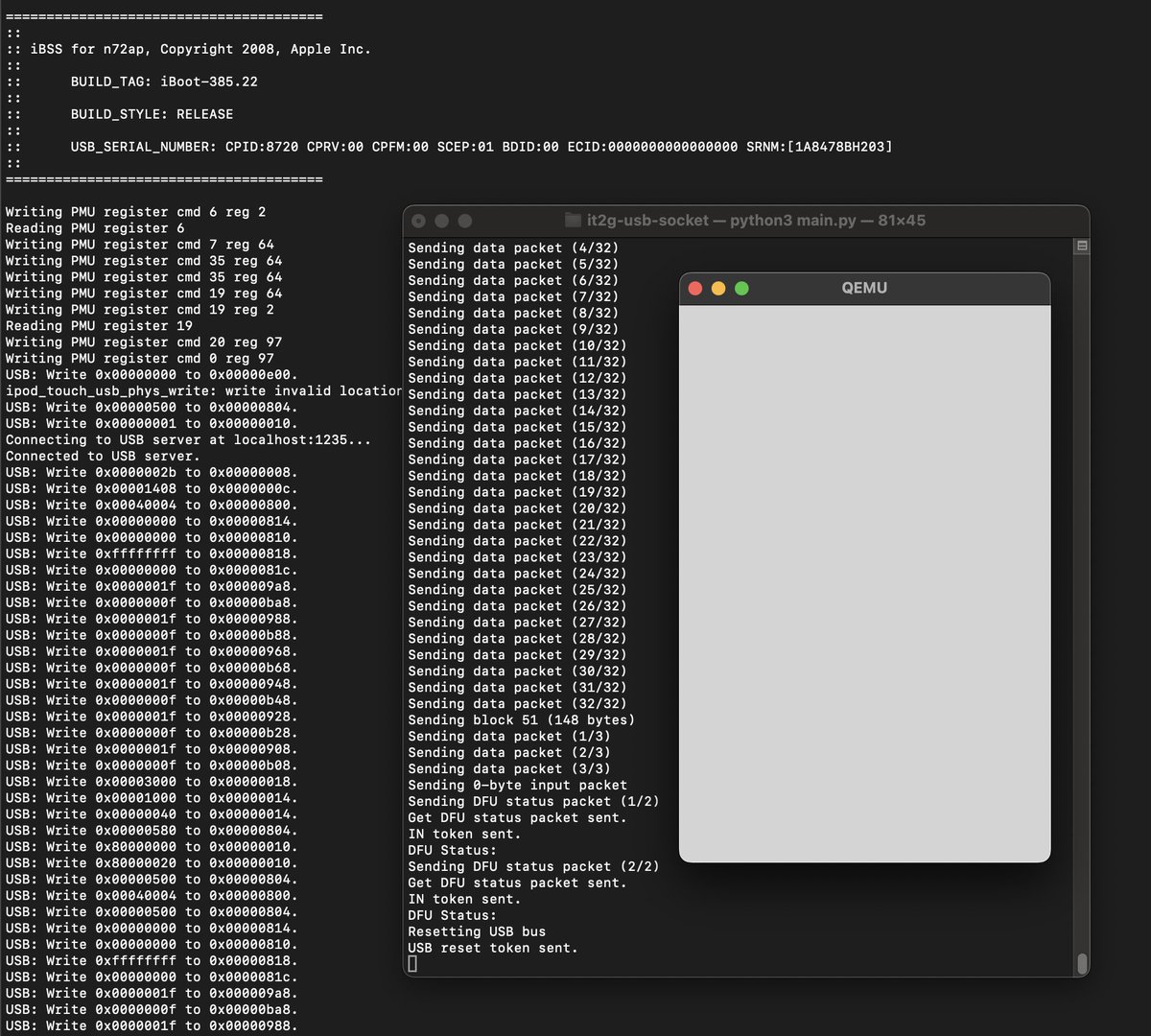
Task: Click 'Connecting to USB server at localhost:1235...'
Action: pos(188,440)
